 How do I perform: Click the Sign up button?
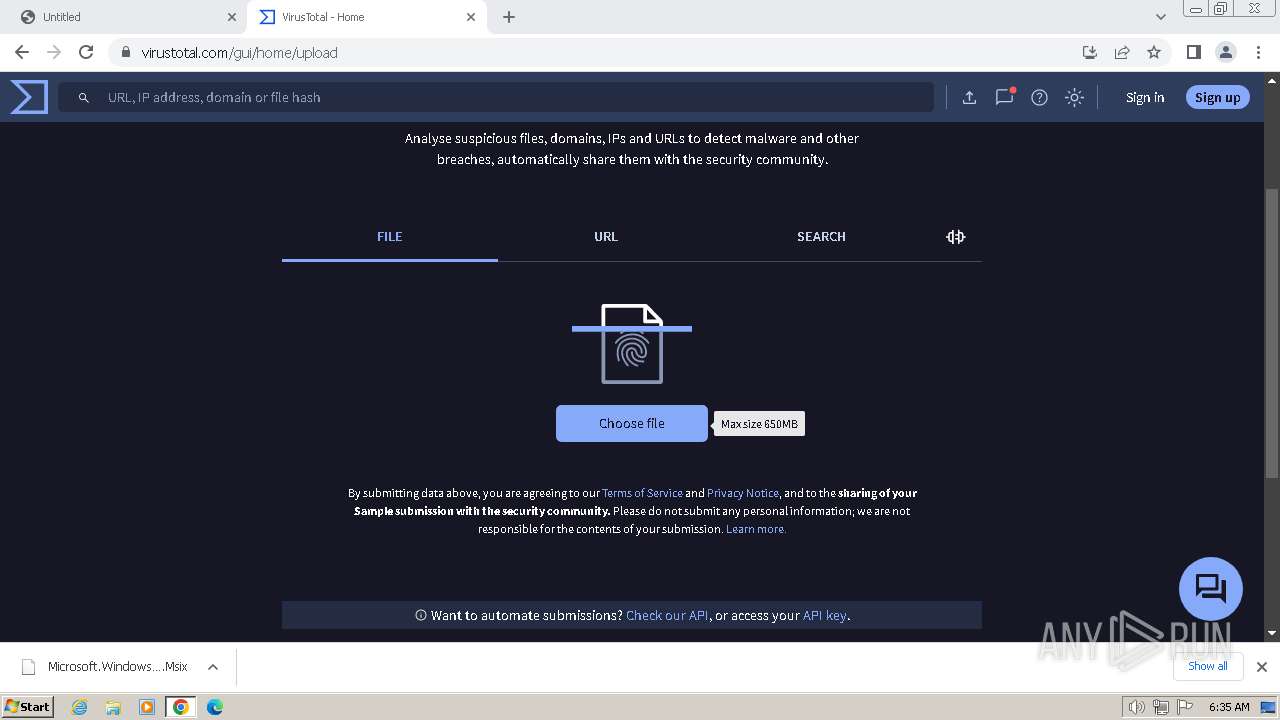(x=1217, y=97)
